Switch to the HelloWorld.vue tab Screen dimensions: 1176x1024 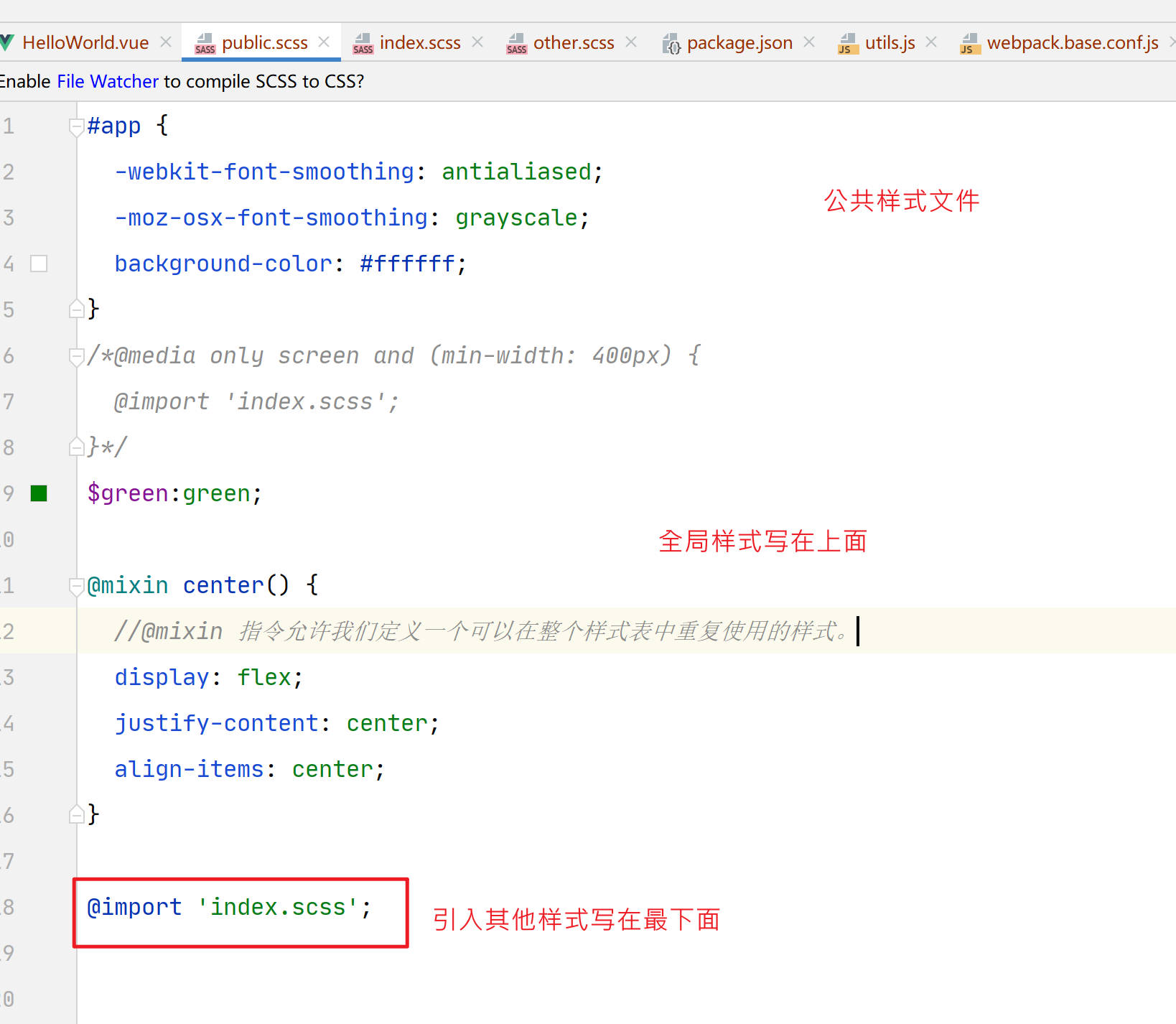(85, 43)
